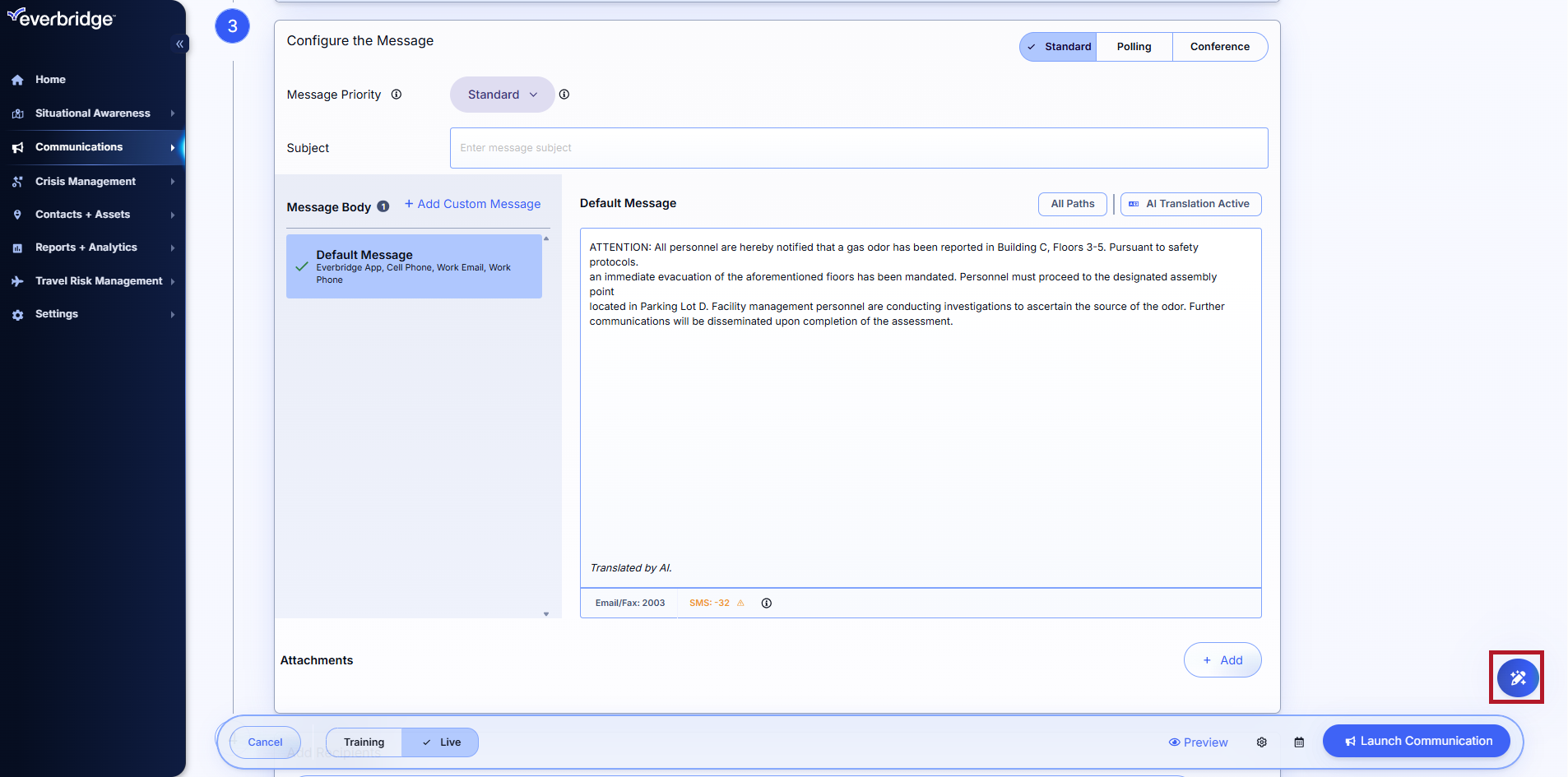Collapse the sidebar with double-chevron icon
This screenshot has height=777, width=1568.
click(179, 44)
